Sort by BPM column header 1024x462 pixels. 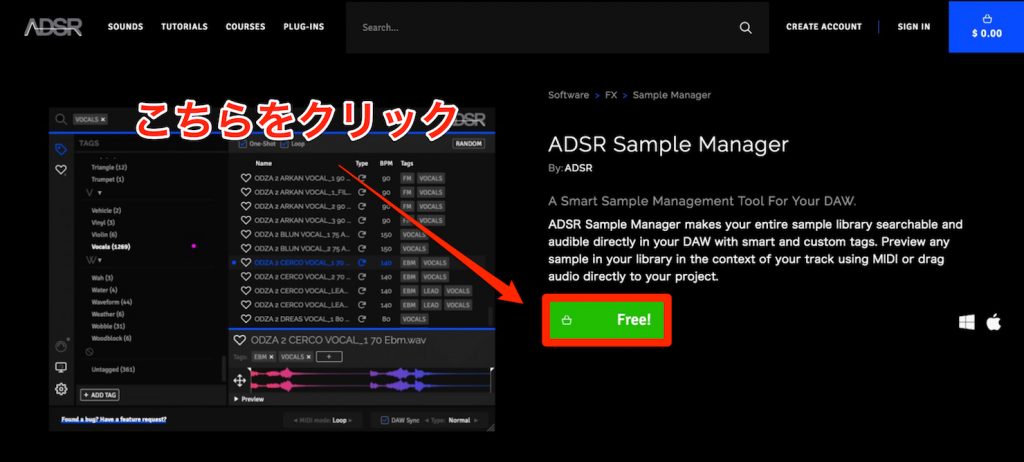386,163
